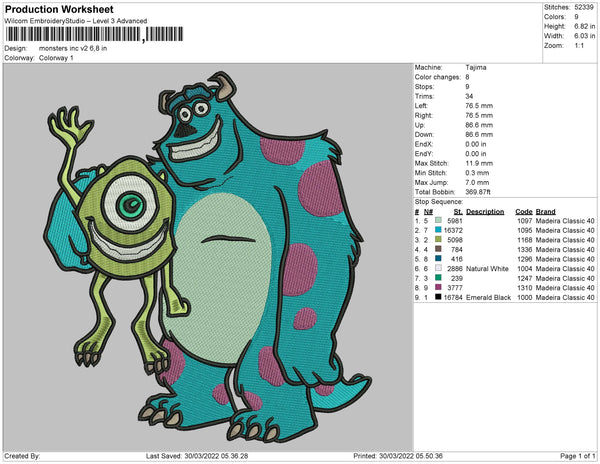Select the 'Up:' measurement label
The width and height of the screenshot is (600, 464).
(x=420, y=125)
